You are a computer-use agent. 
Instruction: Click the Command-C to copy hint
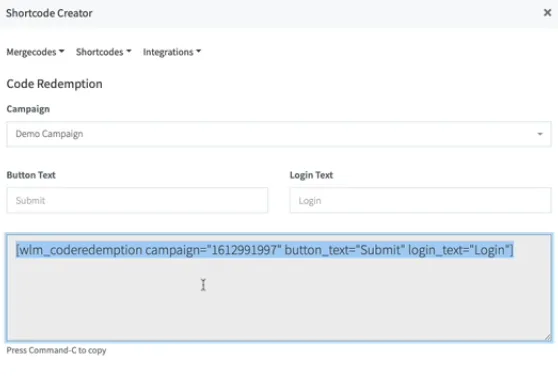pos(56,350)
